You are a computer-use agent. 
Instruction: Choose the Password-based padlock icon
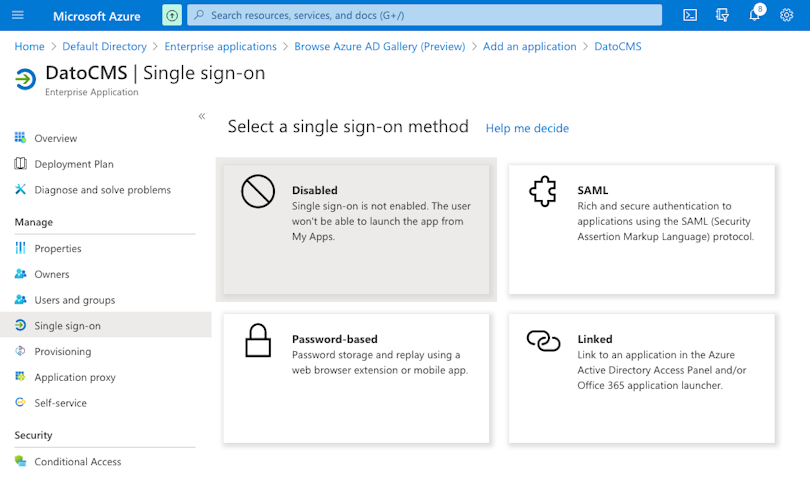(x=258, y=341)
